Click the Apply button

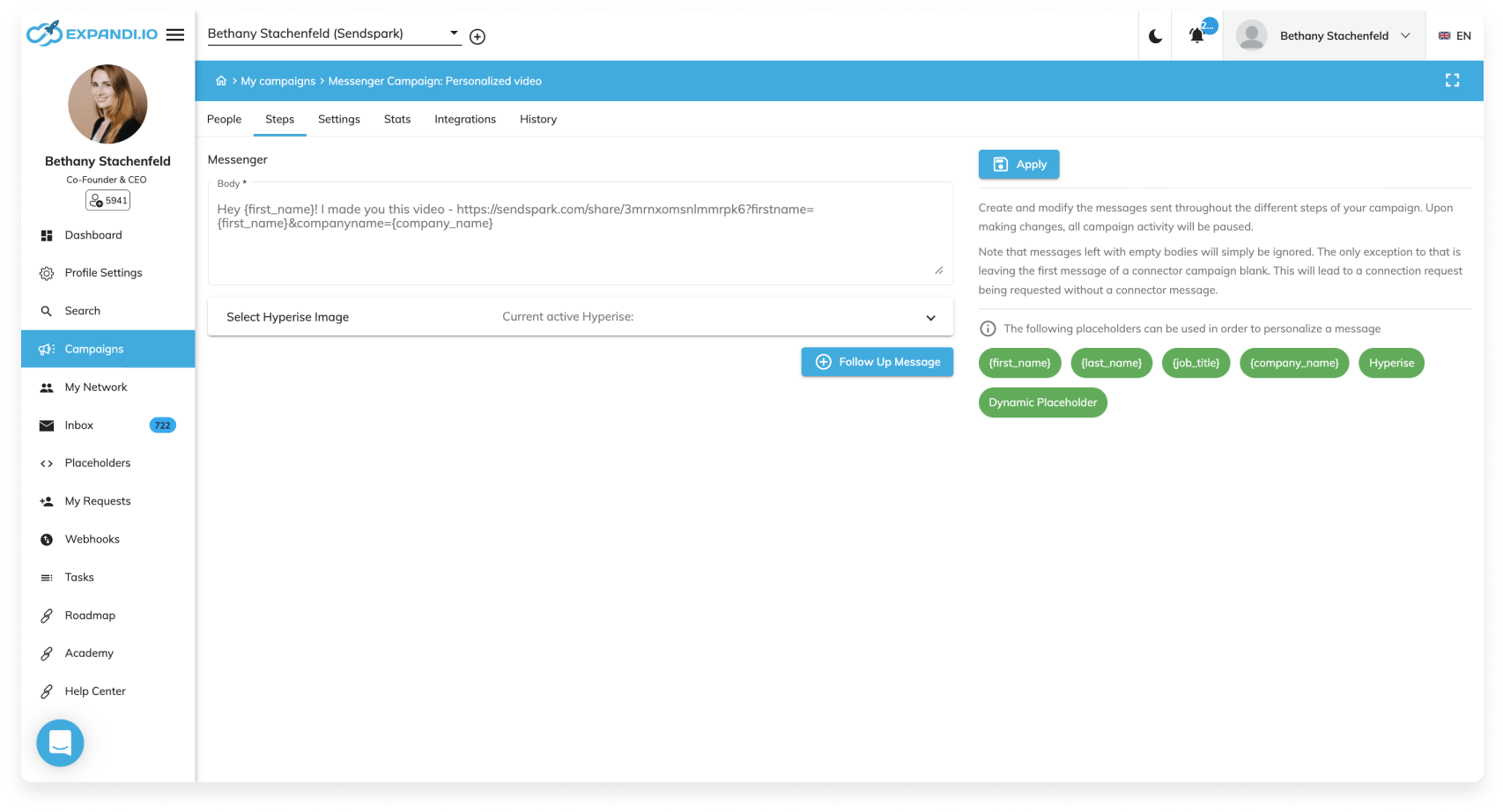click(x=1018, y=164)
